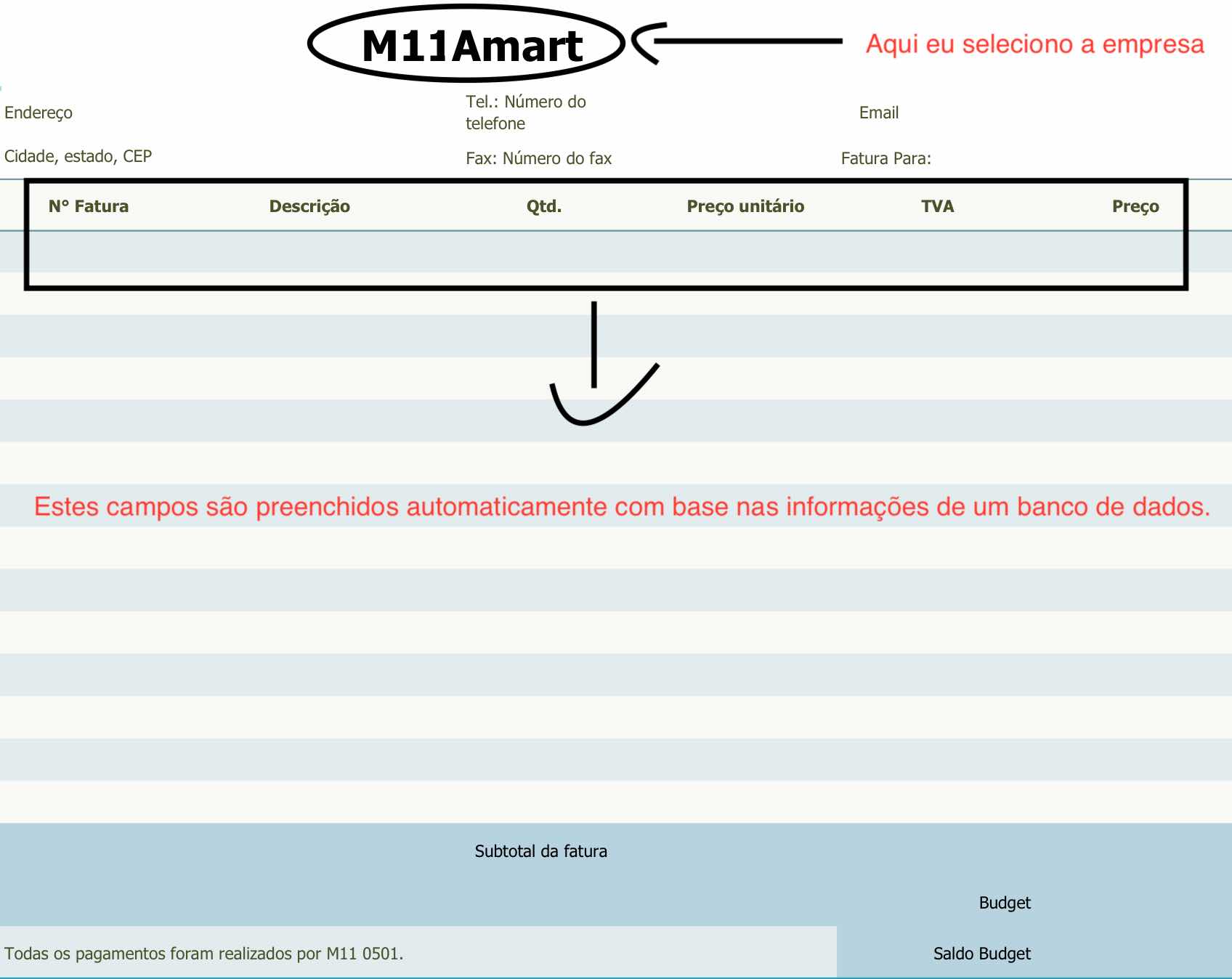Click the Budget label
1232x979 pixels.
click(1005, 903)
